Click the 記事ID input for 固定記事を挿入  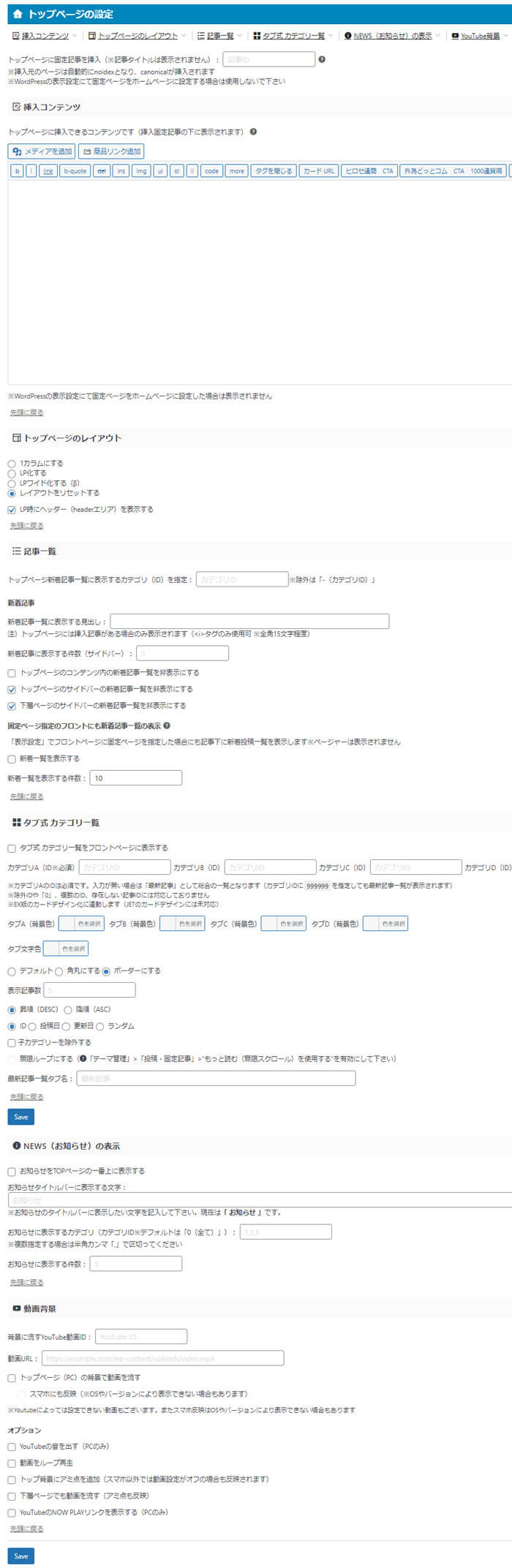pos(268,59)
